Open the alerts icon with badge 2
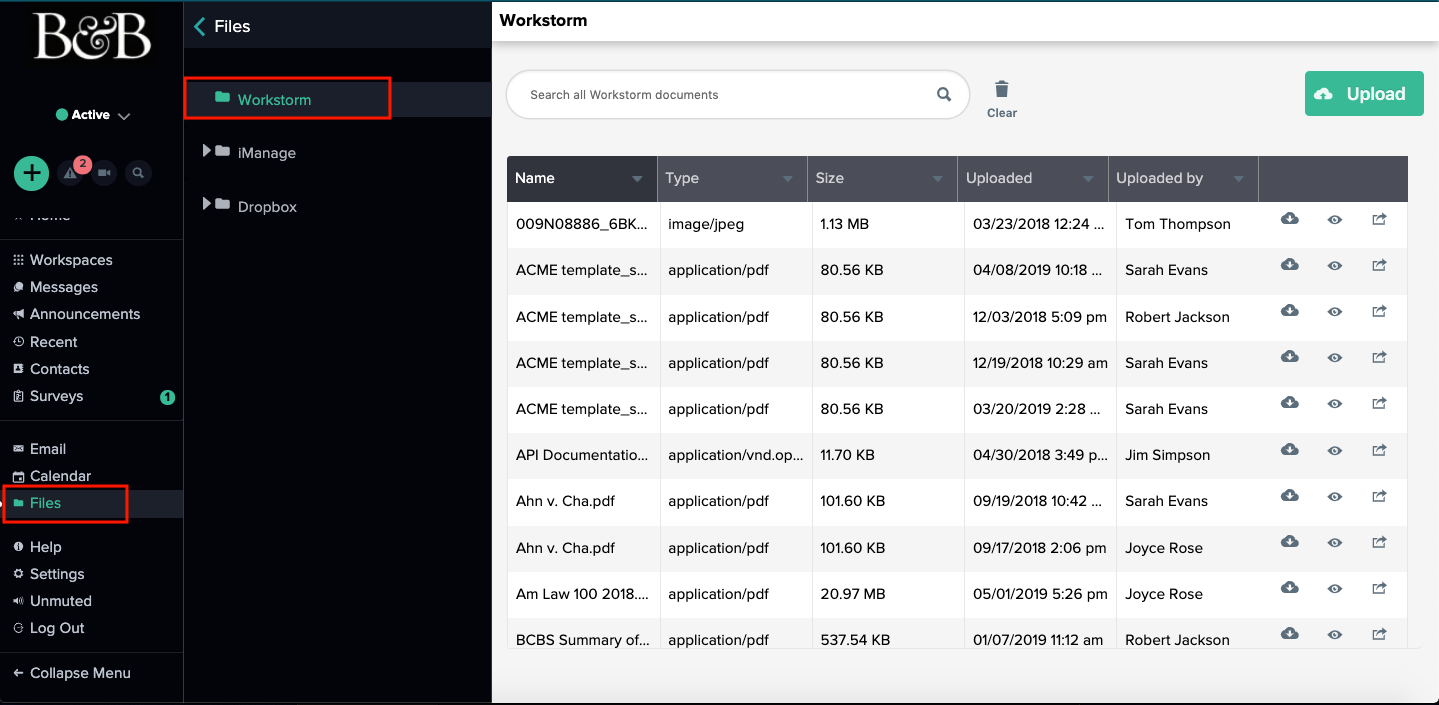Screen dimensions: 1439x705 tap(70, 173)
